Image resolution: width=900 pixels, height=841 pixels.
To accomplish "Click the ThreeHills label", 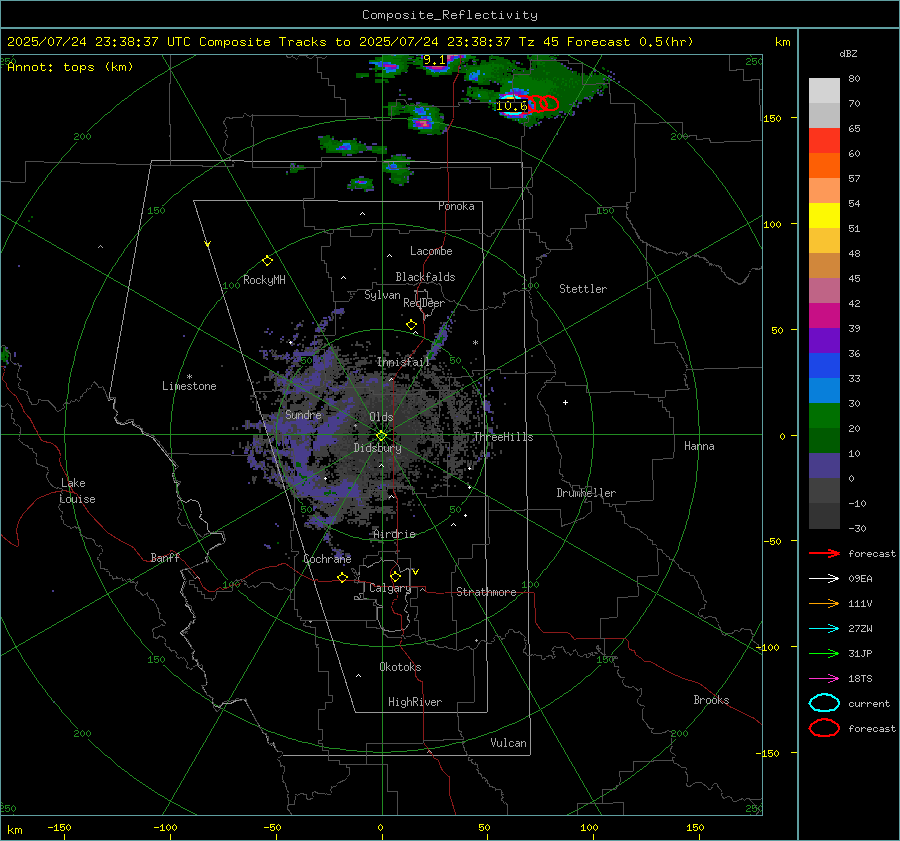I will coord(503,437).
